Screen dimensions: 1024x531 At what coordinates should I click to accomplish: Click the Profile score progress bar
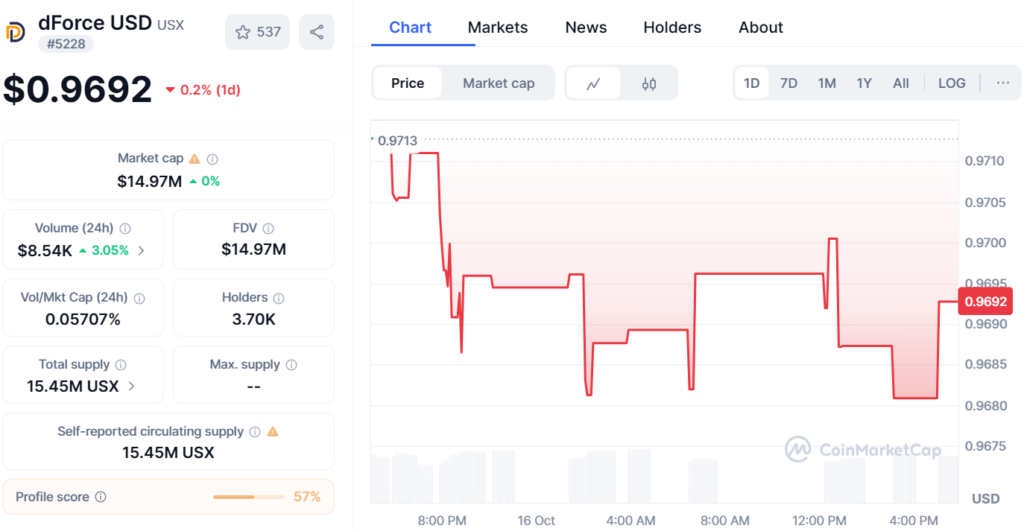coord(248,497)
